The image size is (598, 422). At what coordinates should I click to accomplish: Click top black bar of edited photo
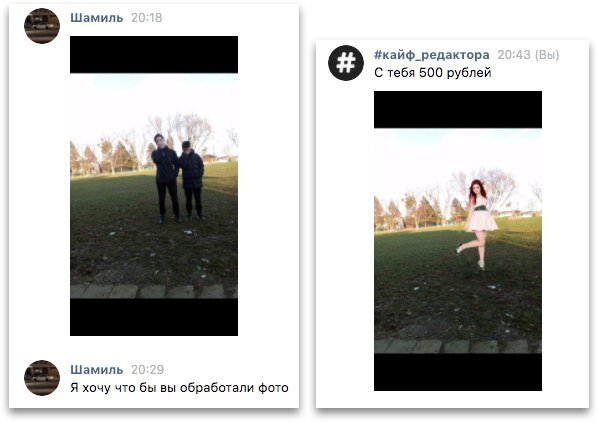pyautogui.click(x=458, y=109)
